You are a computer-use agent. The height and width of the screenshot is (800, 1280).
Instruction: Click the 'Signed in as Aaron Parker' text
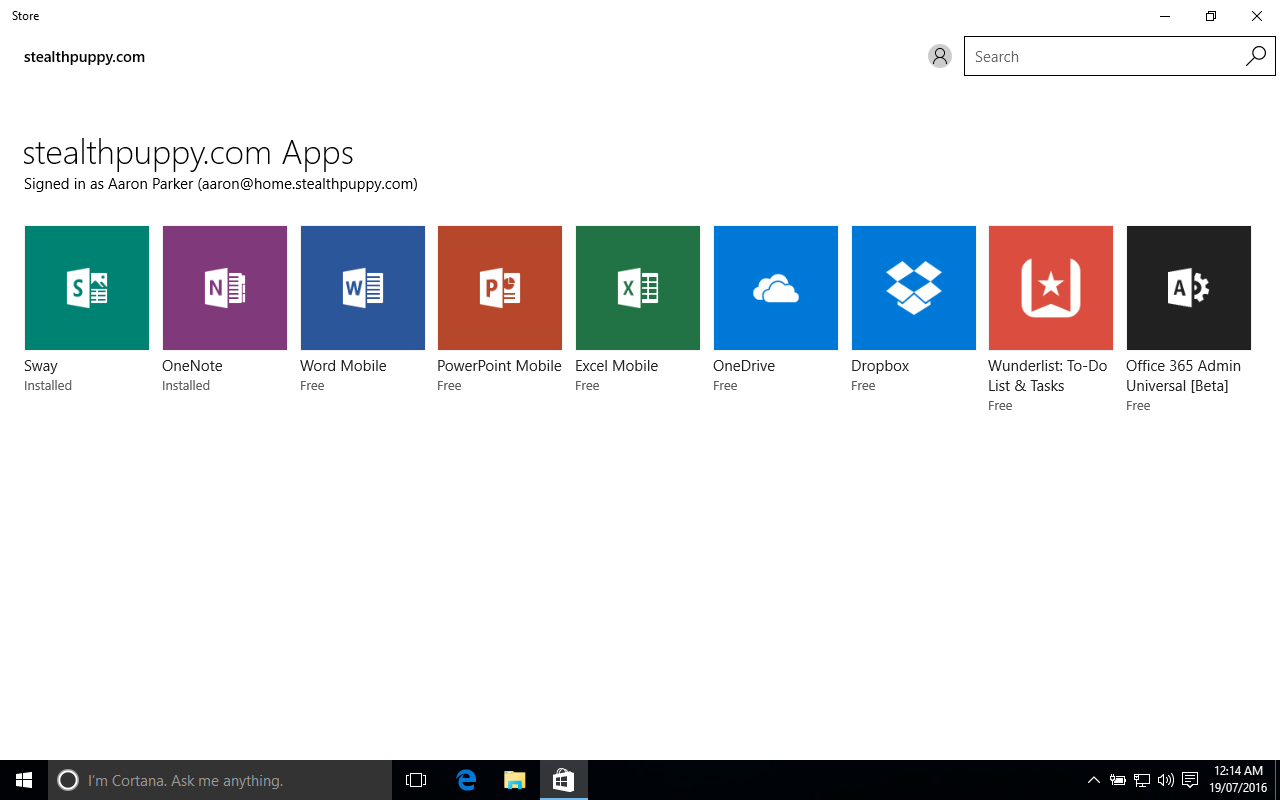click(x=221, y=184)
